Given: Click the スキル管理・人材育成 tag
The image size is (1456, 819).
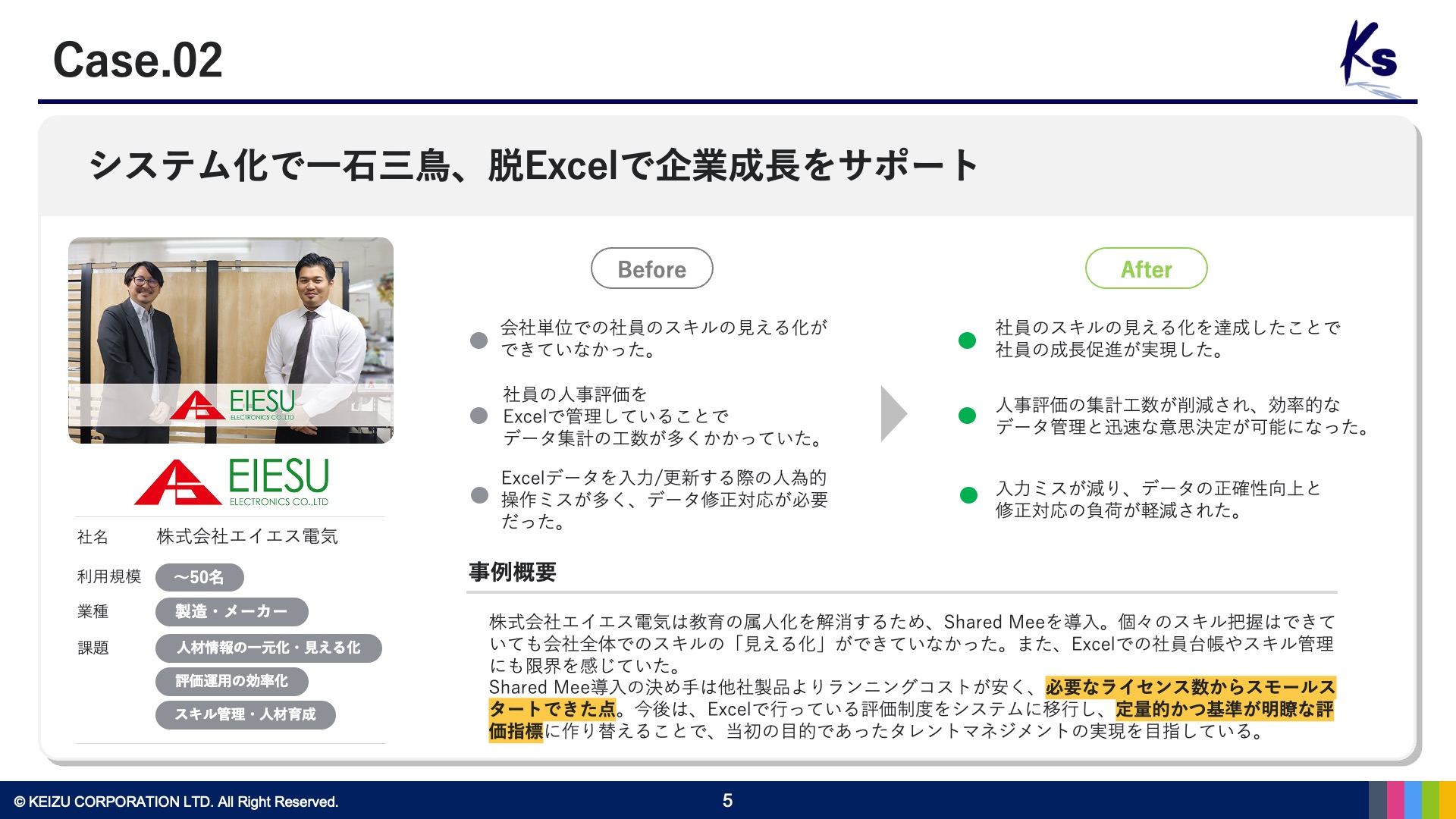Looking at the screenshot, I should click(x=245, y=714).
